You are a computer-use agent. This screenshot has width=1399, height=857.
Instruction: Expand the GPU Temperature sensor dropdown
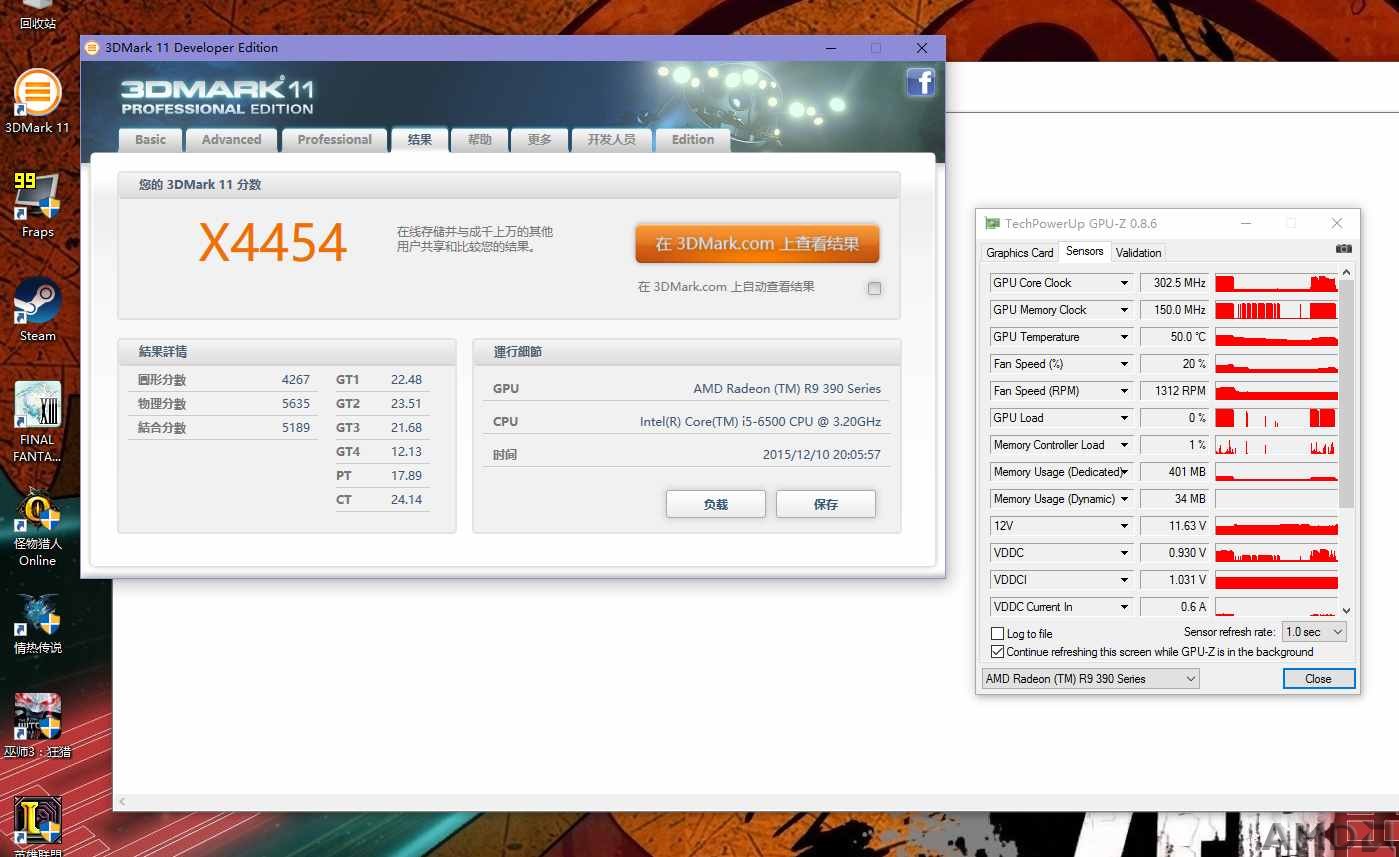(1124, 337)
